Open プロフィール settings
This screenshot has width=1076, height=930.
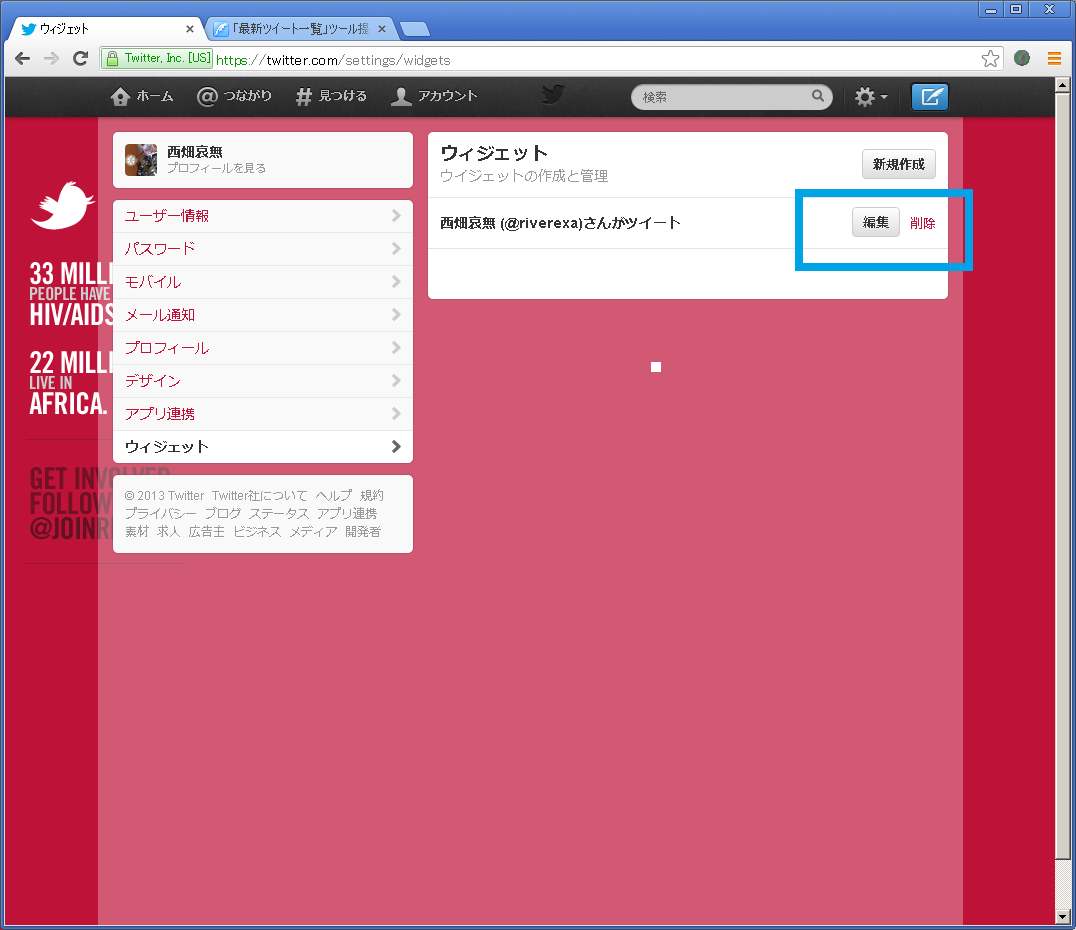pyautogui.click(x=263, y=348)
